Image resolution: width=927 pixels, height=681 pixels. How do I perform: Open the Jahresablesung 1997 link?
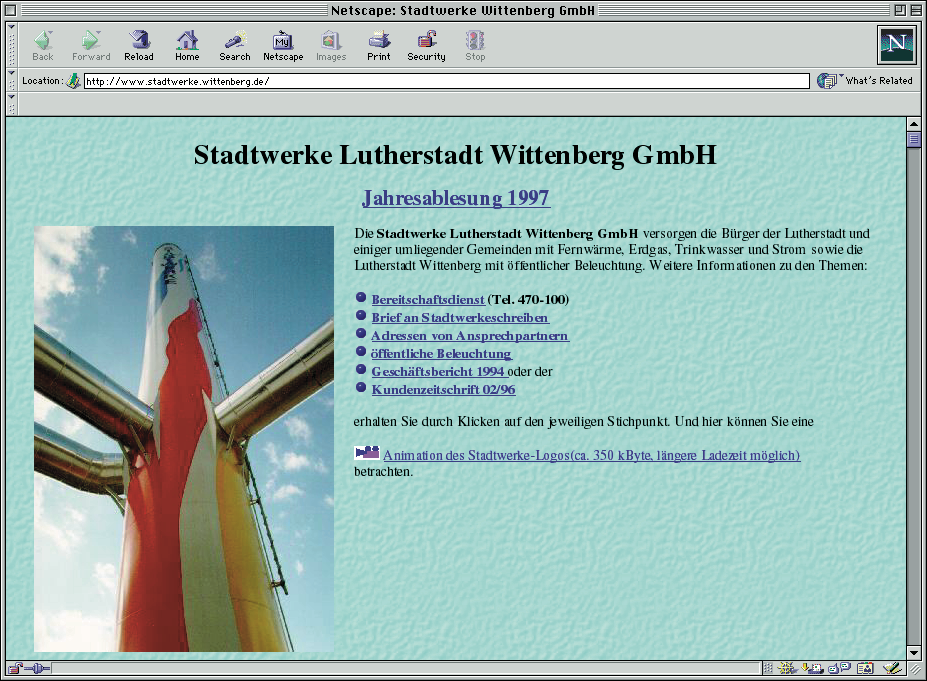[456, 198]
